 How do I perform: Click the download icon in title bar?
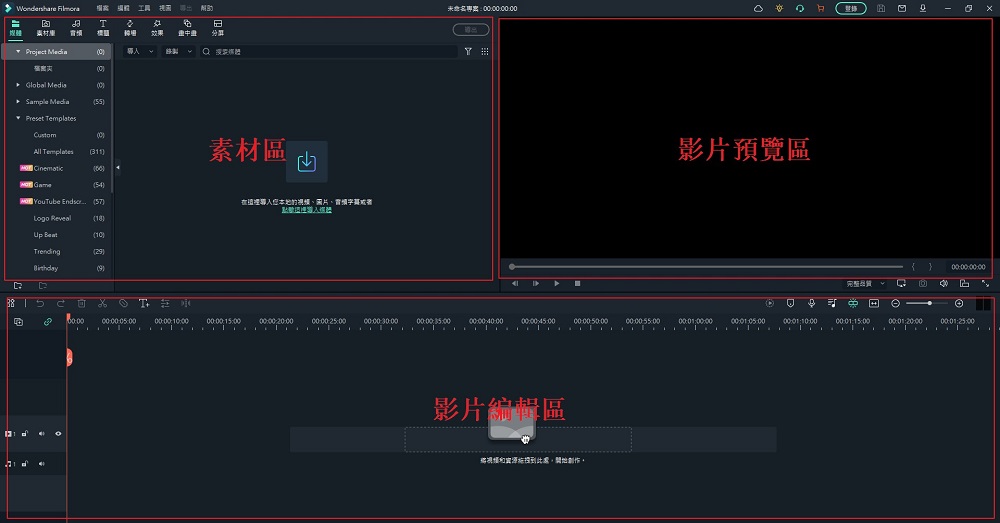click(922, 8)
